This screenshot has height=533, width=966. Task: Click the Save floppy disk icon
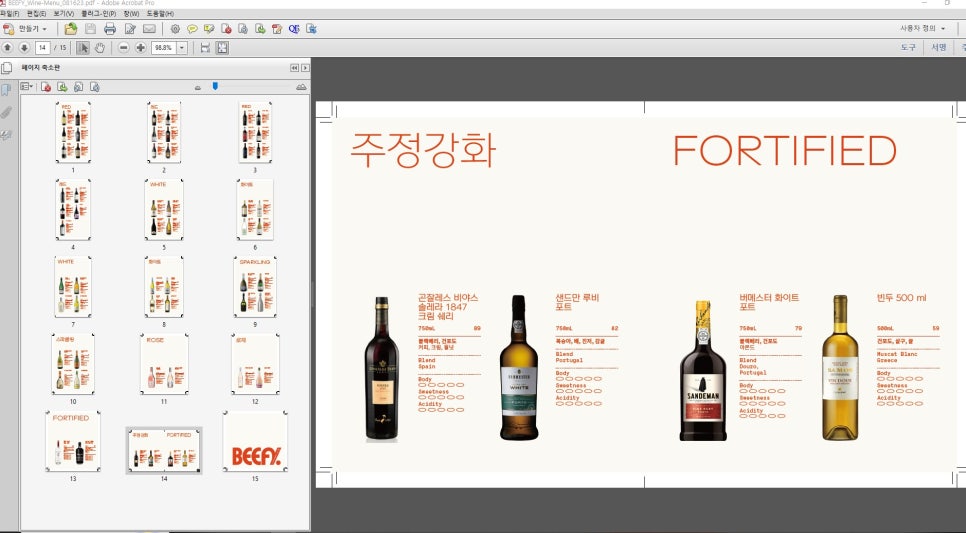tap(91, 29)
